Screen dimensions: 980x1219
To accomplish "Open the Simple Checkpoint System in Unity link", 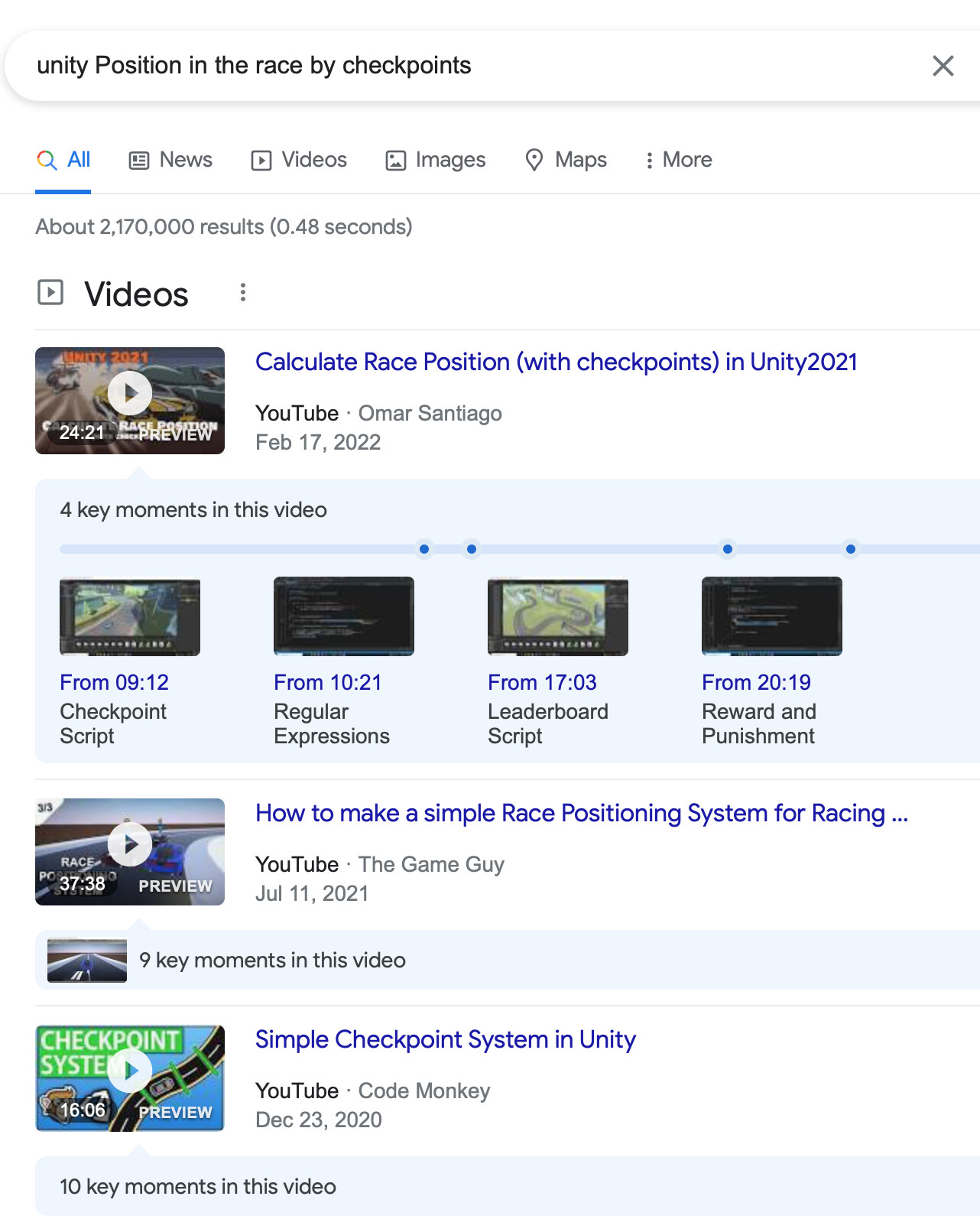I will tap(446, 1039).
